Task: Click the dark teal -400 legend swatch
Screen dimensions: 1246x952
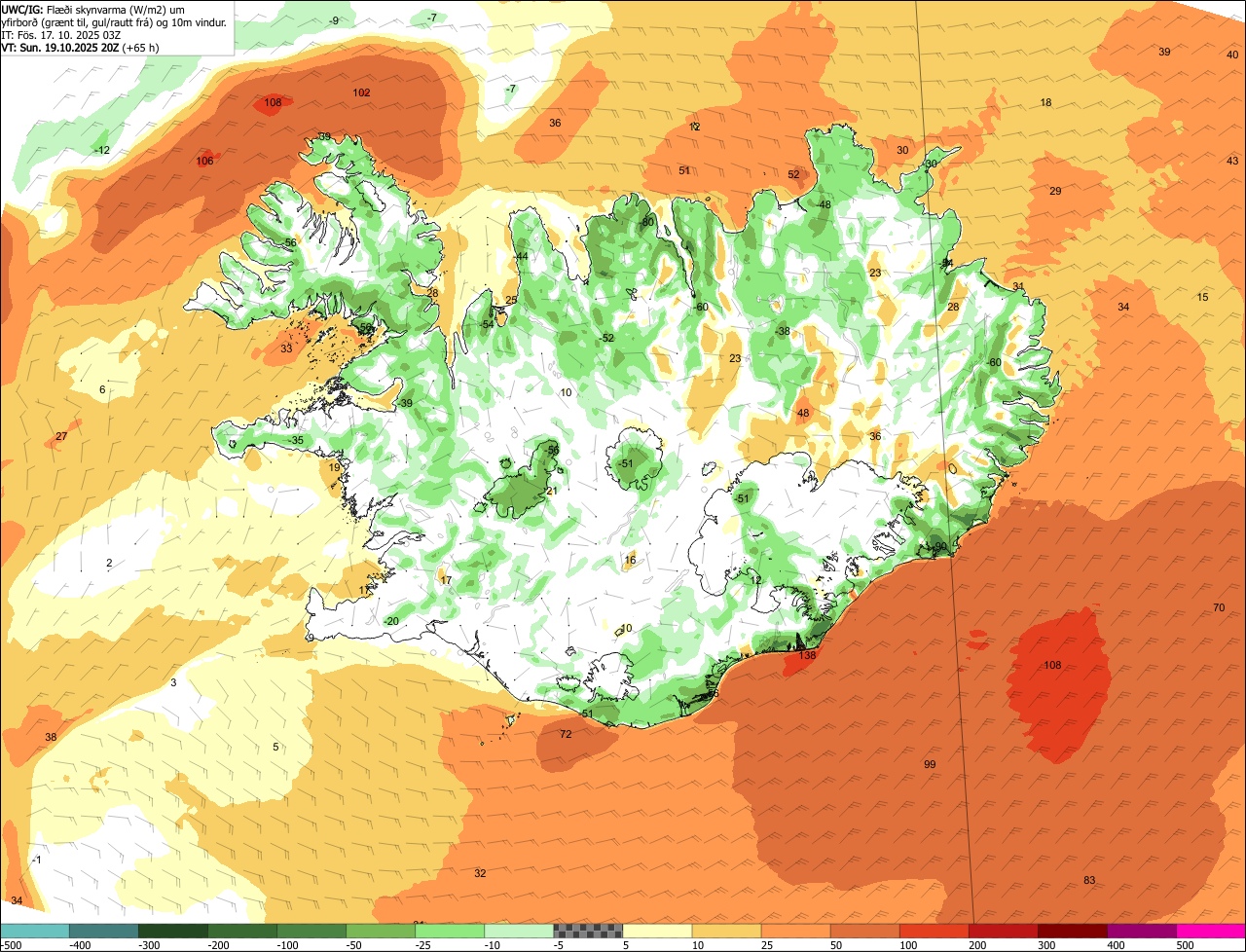Action: [x=103, y=931]
